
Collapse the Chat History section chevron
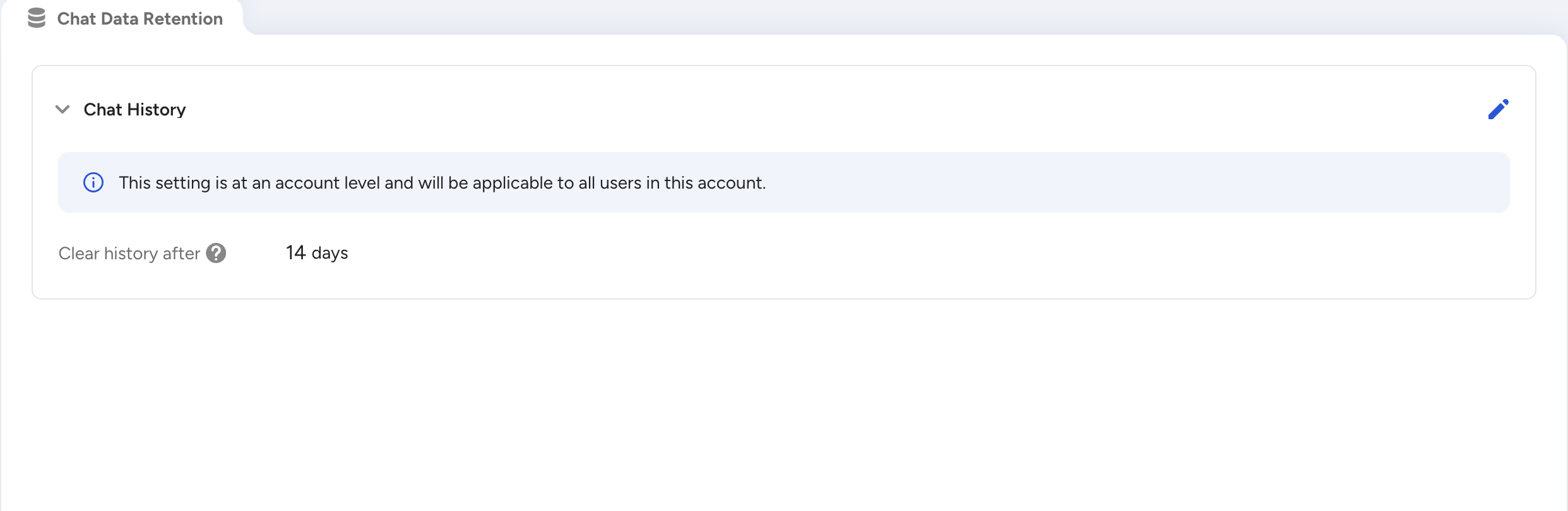pyautogui.click(x=62, y=109)
